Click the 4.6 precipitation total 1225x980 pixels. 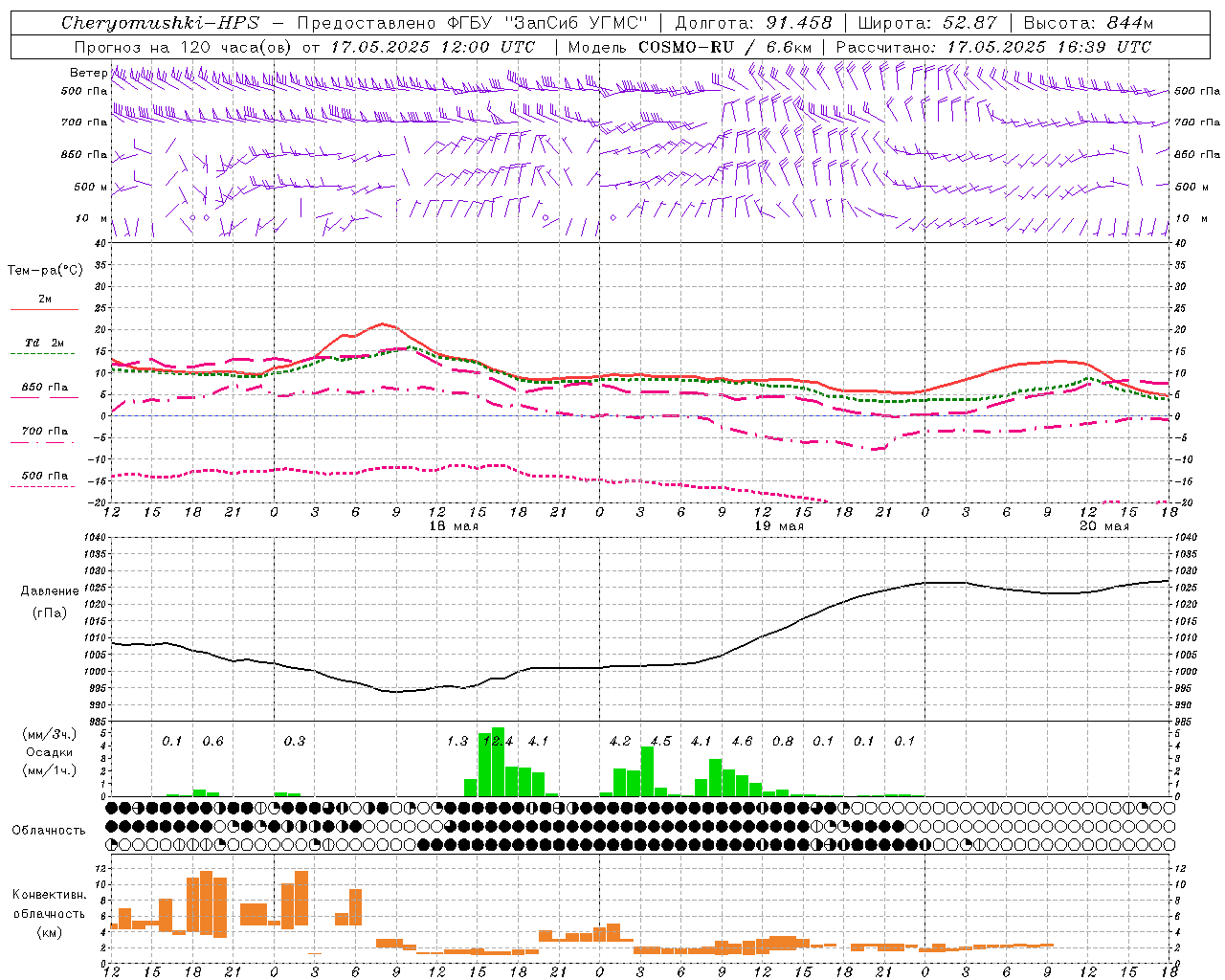pyautogui.click(x=742, y=741)
